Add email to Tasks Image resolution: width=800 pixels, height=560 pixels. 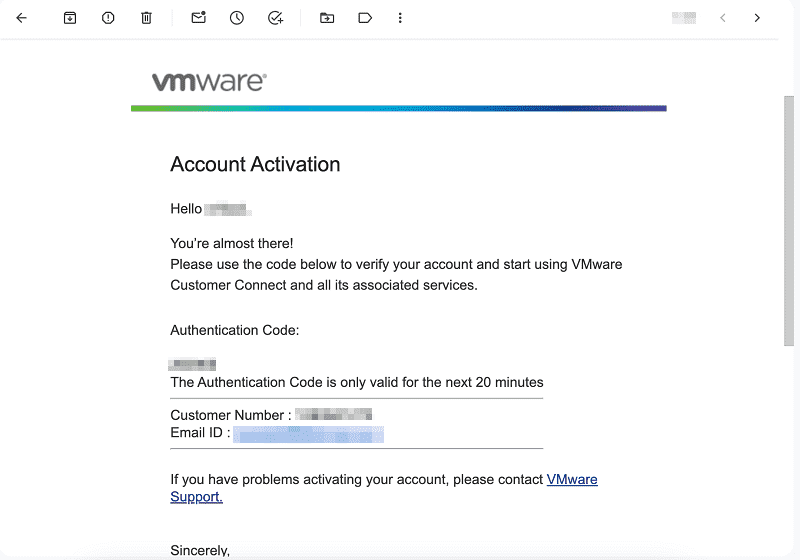[x=276, y=18]
